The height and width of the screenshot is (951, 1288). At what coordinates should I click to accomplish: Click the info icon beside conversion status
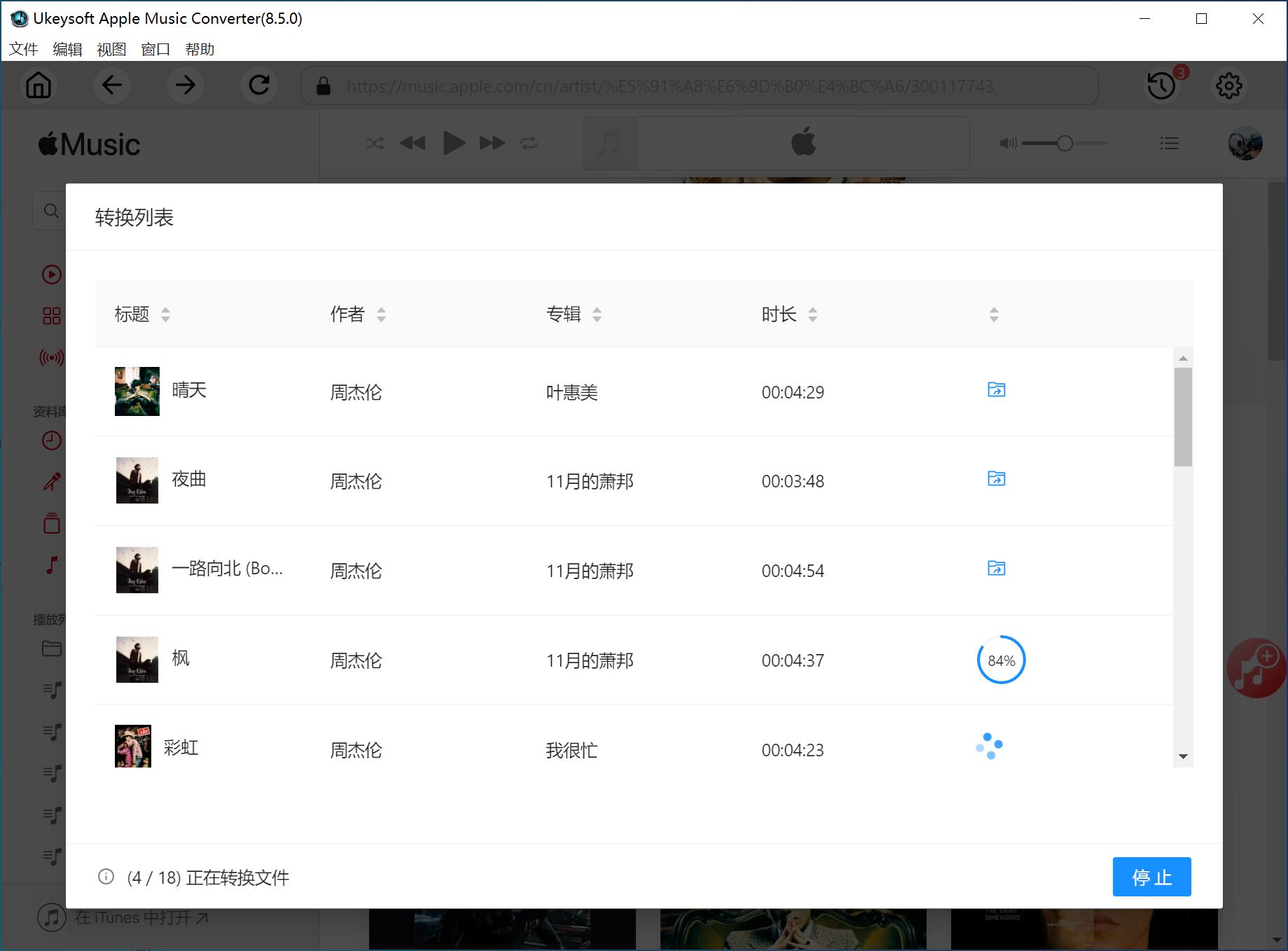coord(106,877)
